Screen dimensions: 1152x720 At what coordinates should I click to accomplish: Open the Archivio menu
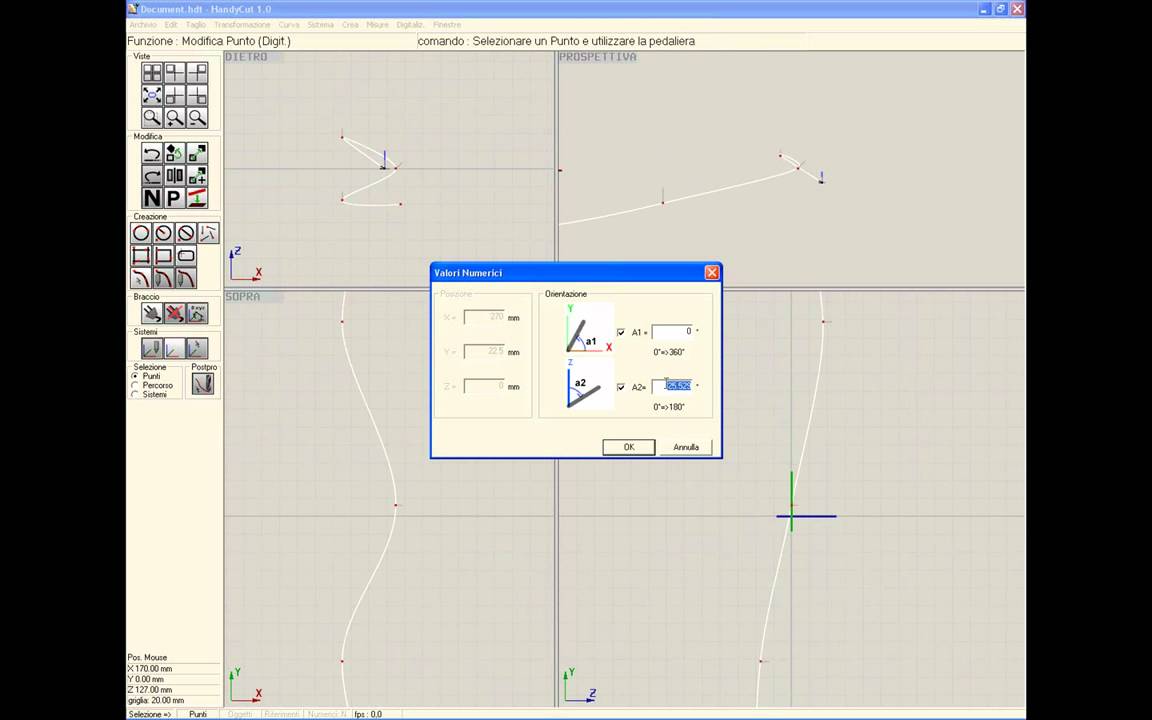[143, 25]
